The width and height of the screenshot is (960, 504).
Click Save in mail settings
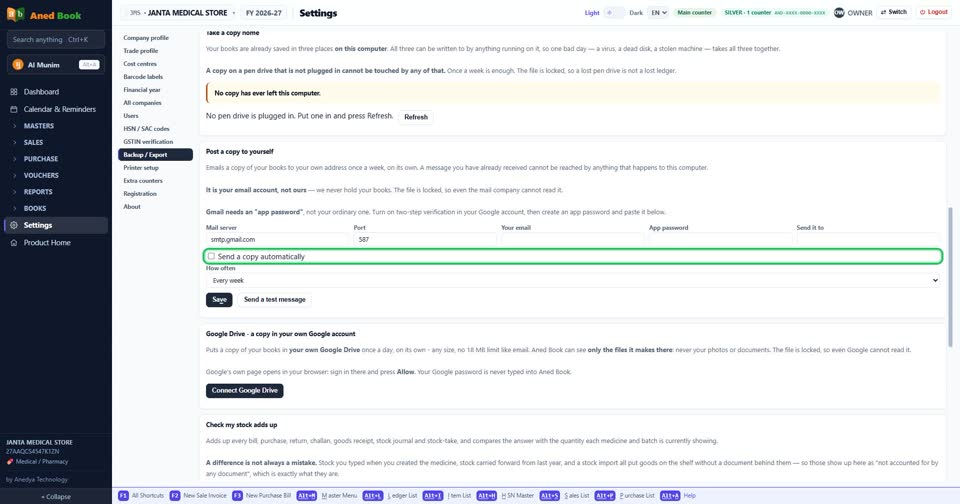pyautogui.click(x=219, y=299)
